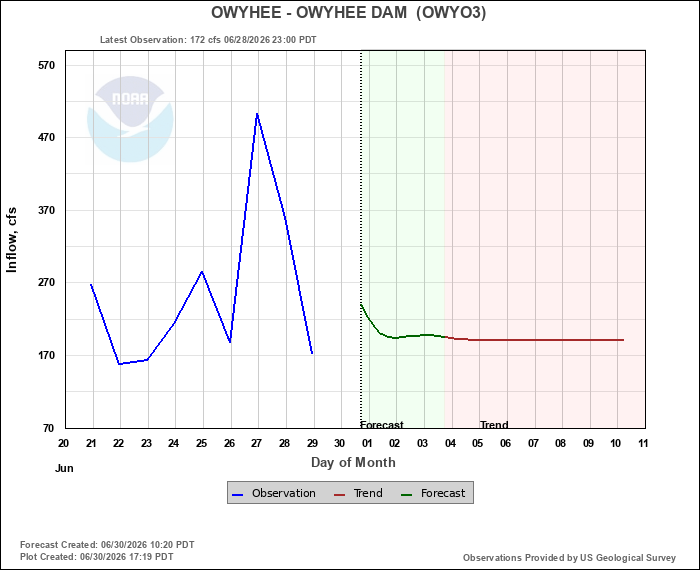
Task: Click the Forecast label in the legend
Action: coord(443,493)
